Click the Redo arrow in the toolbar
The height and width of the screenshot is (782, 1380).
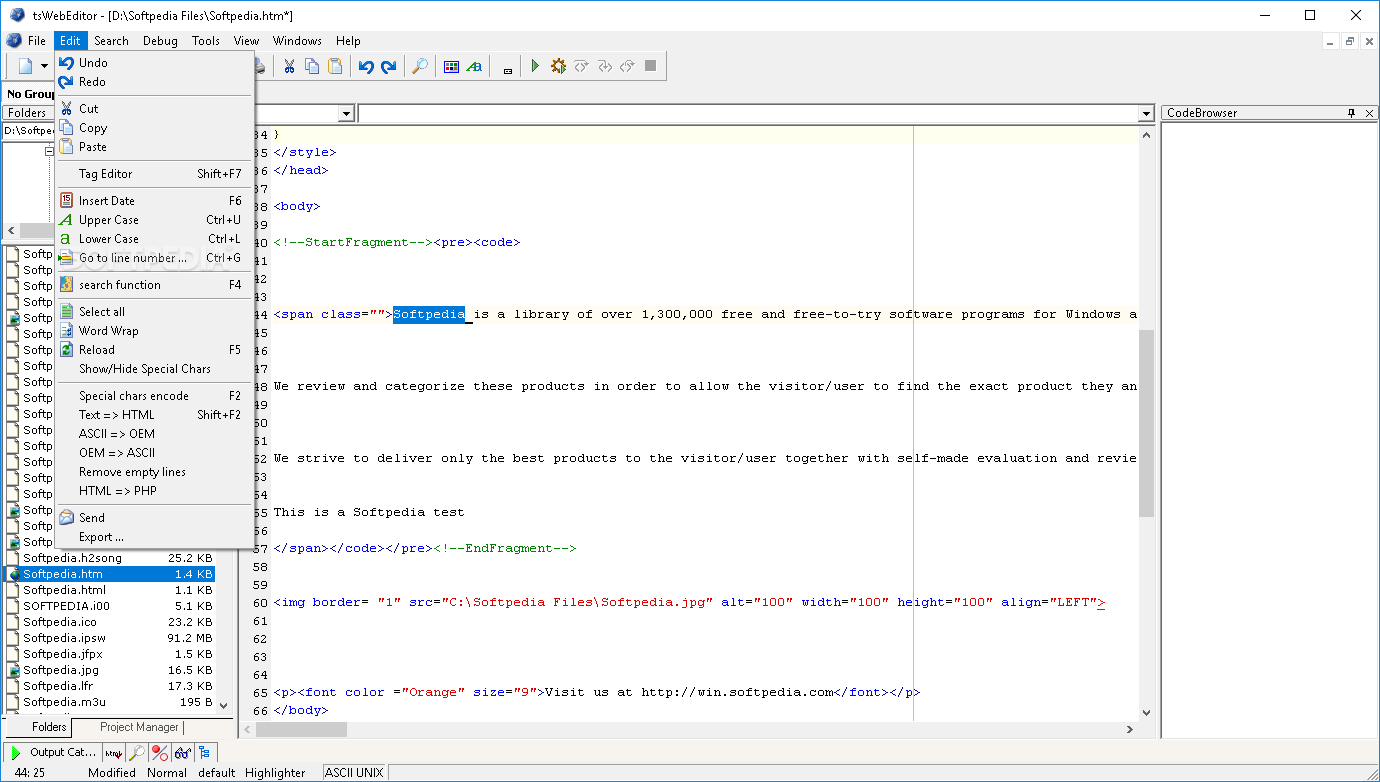pyautogui.click(x=389, y=66)
